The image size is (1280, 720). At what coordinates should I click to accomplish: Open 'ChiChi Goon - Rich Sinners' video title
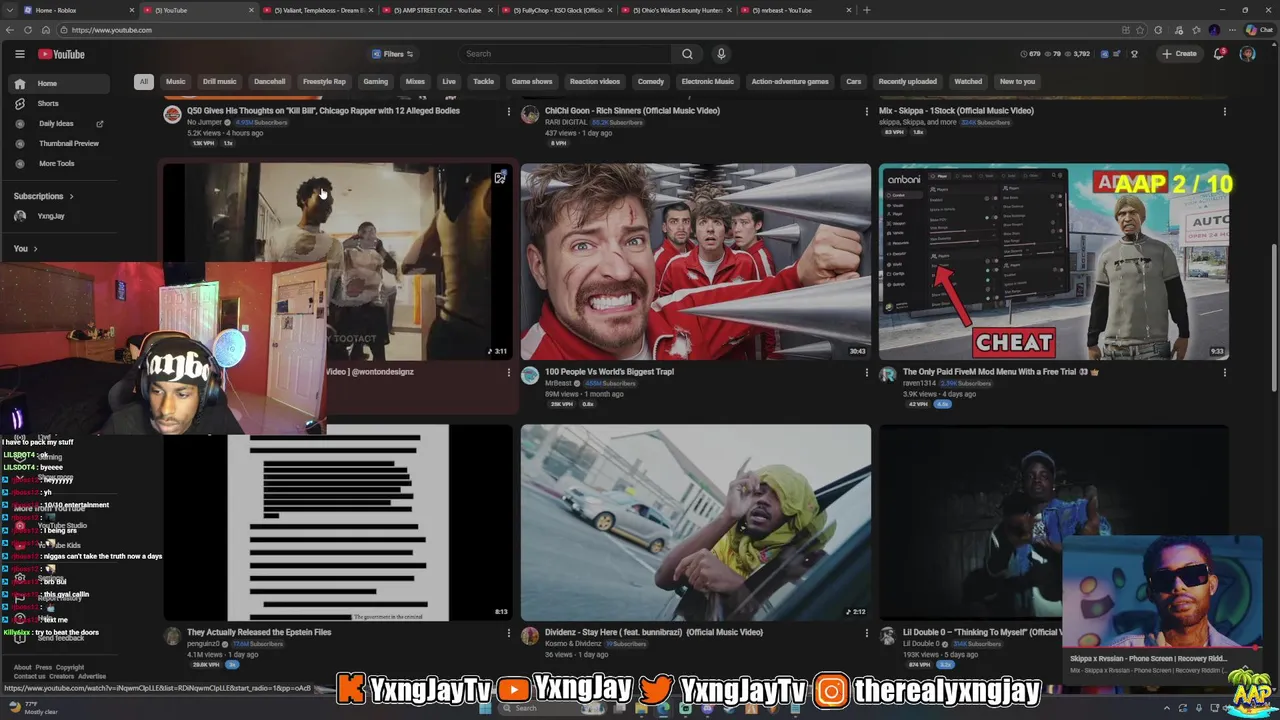tap(632, 111)
